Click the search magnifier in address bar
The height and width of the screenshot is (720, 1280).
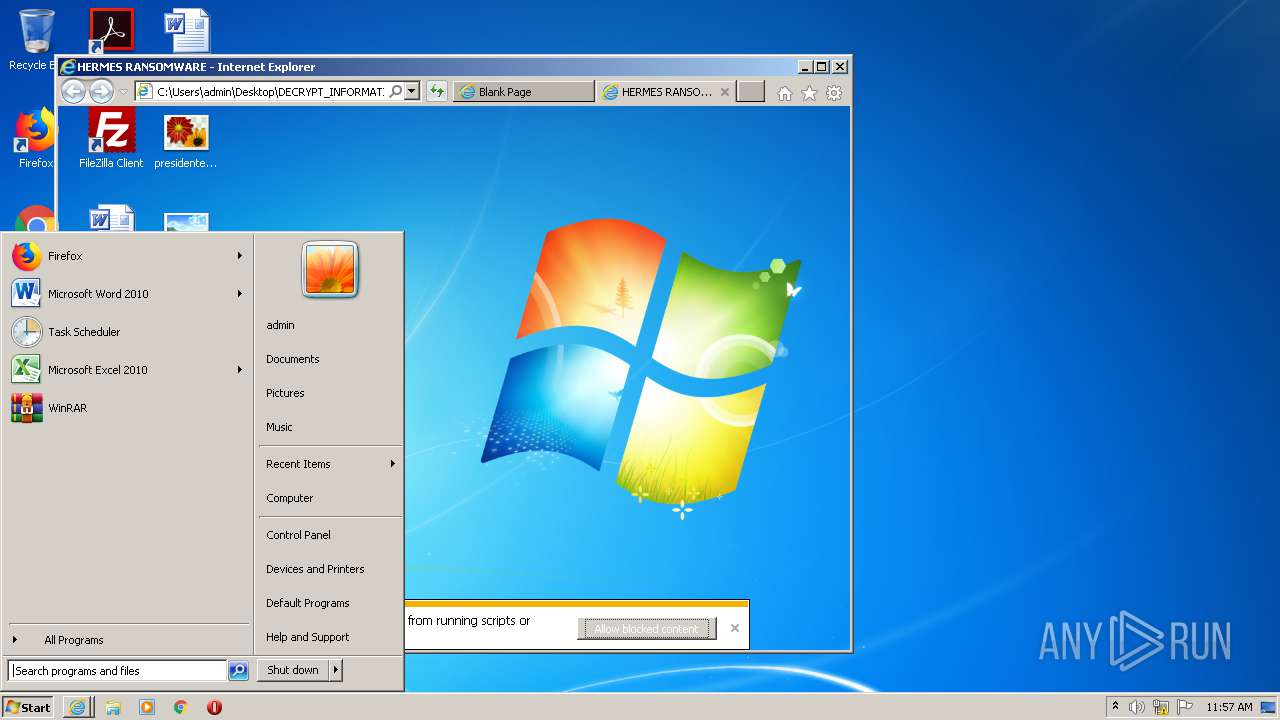396,92
